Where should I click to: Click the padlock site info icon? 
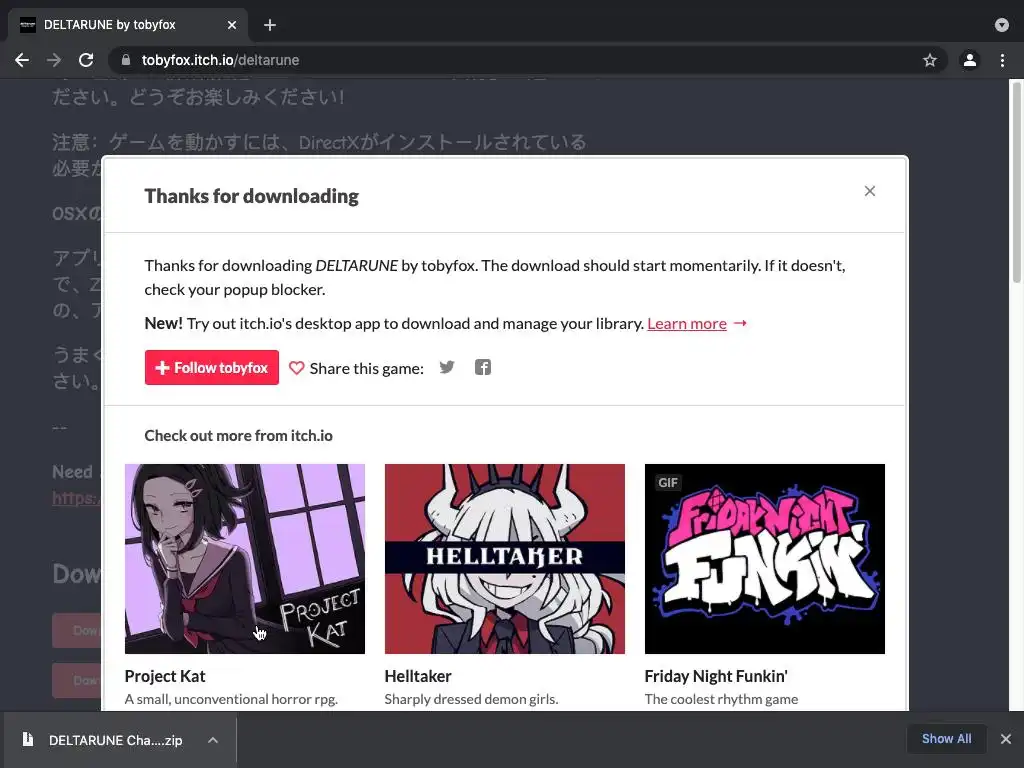[126, 60]
